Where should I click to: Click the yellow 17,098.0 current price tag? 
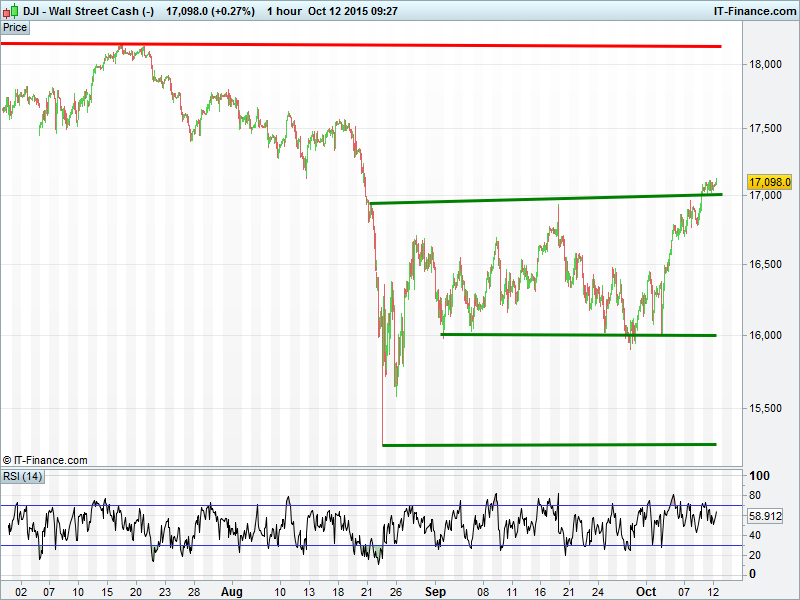[770, 182]
